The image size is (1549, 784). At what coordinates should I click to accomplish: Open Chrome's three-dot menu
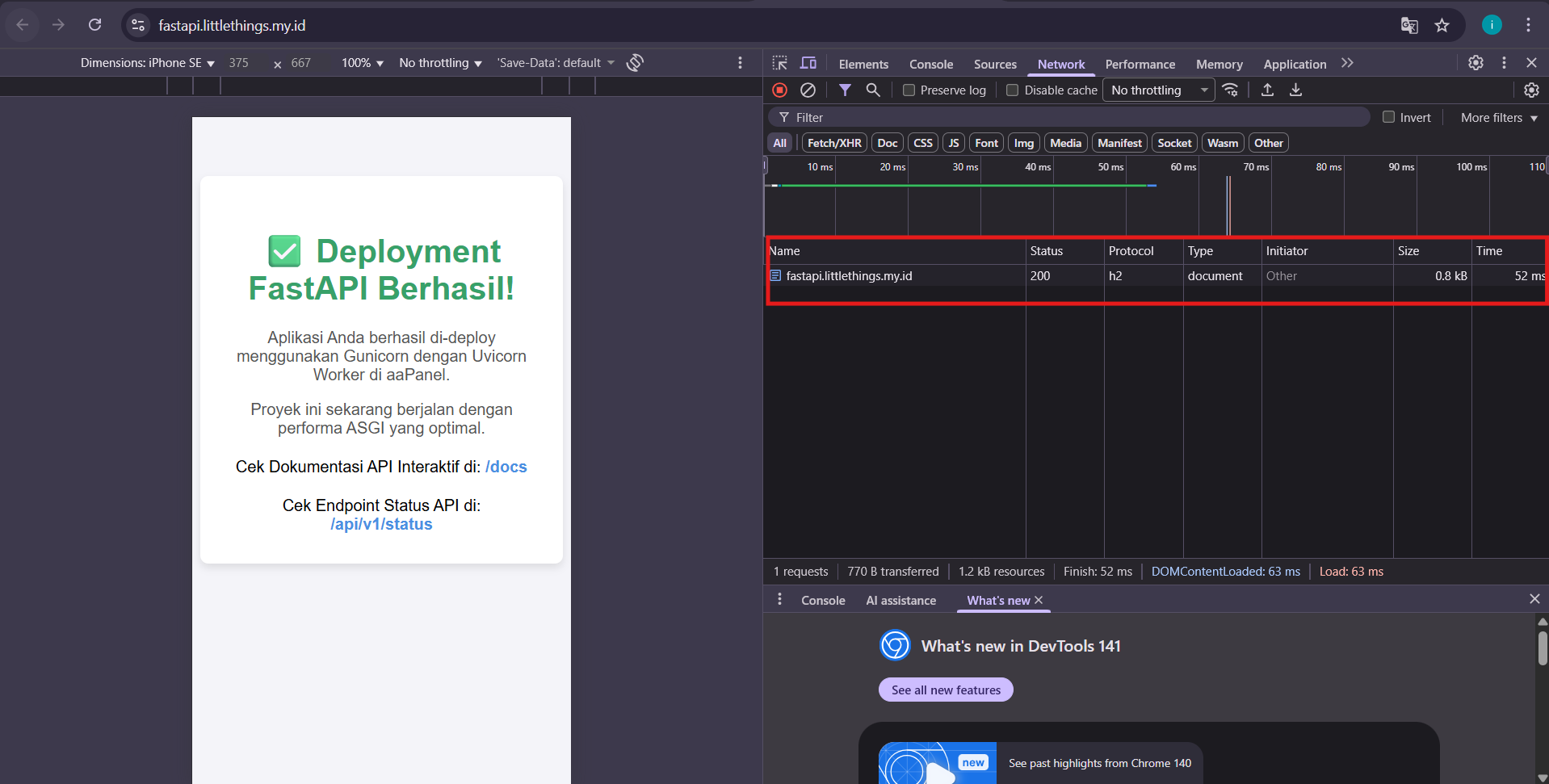coord(1528,25)
